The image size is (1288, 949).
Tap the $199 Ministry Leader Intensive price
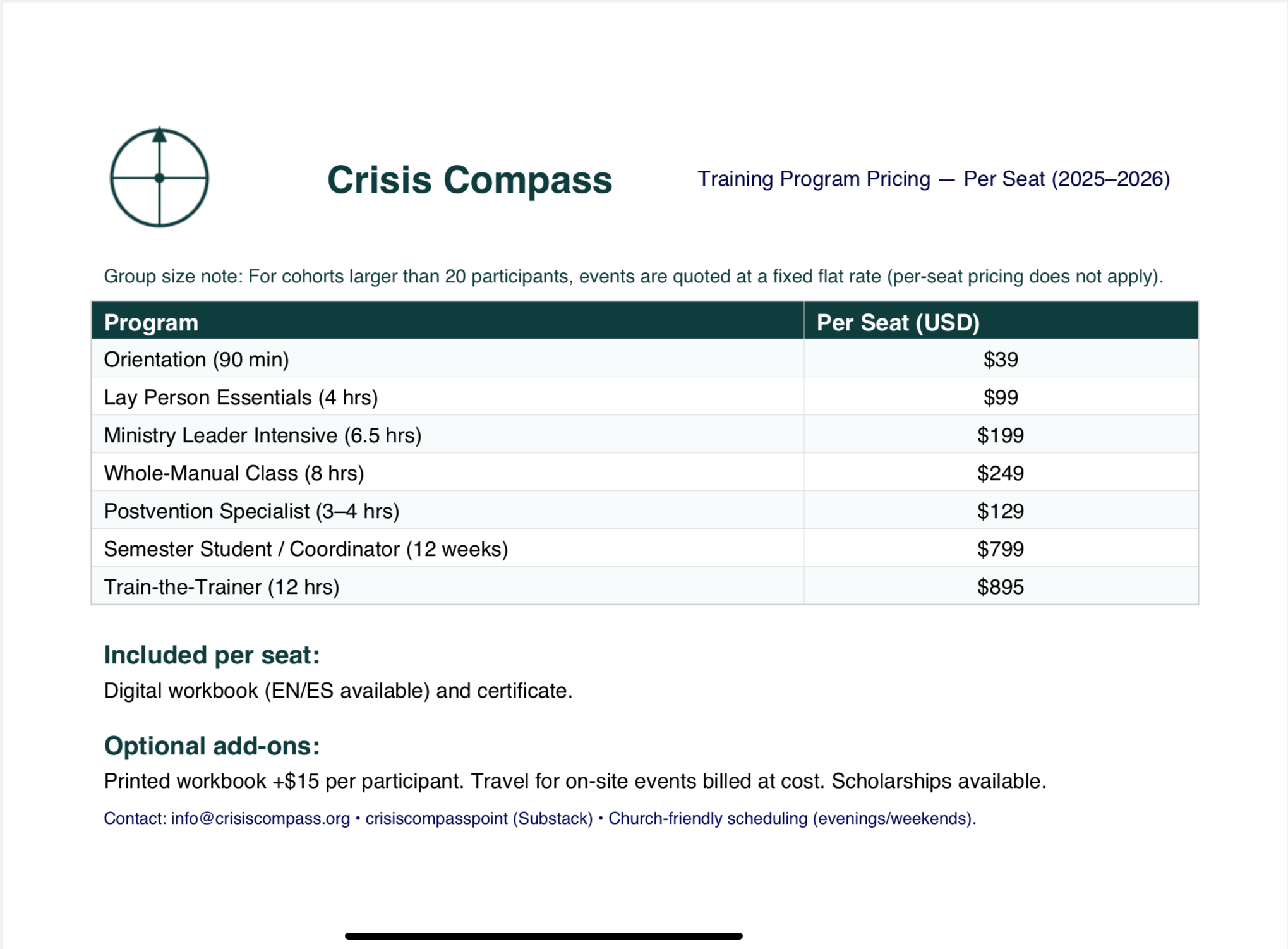1000,435
